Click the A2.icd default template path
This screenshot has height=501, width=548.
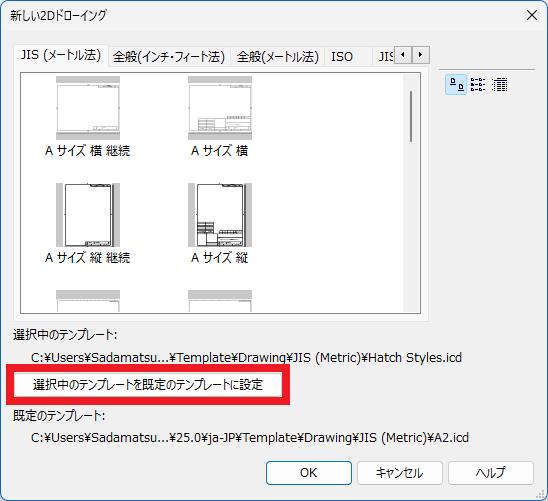tap(250, 438)
